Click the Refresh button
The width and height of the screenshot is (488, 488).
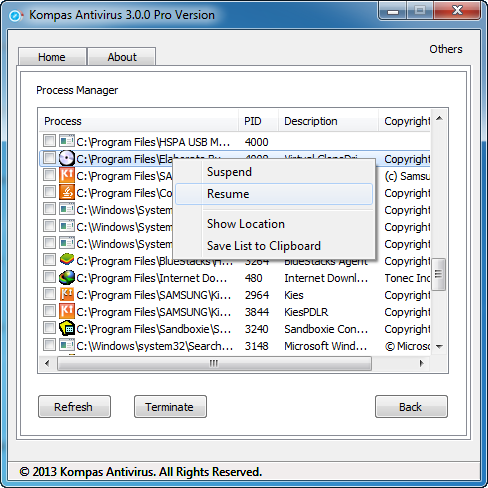74,407
